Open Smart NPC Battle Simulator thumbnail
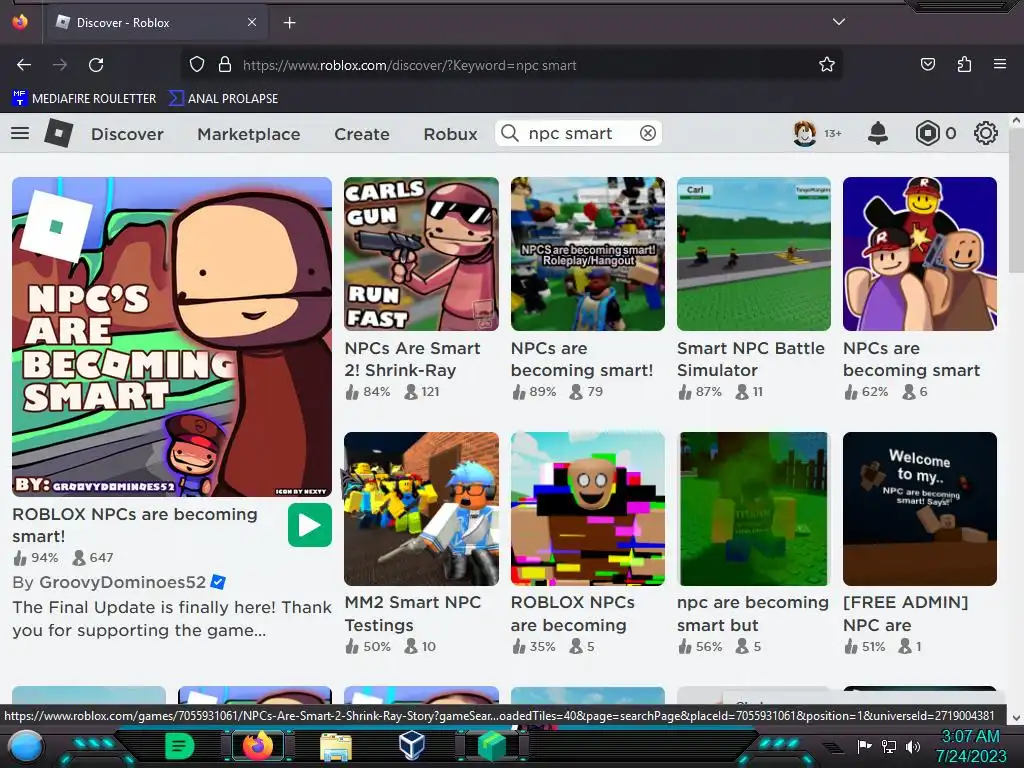The width and height of the screenshot is (1024, 768). (754, 254)
